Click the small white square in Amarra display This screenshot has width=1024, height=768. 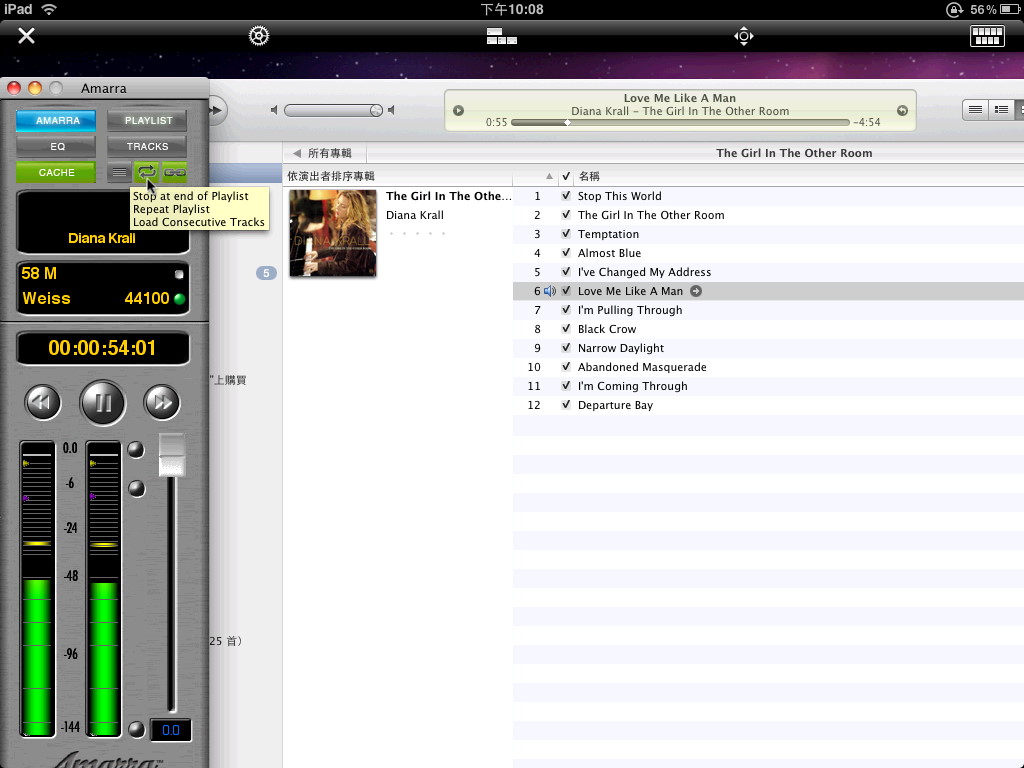coord(179,274)
